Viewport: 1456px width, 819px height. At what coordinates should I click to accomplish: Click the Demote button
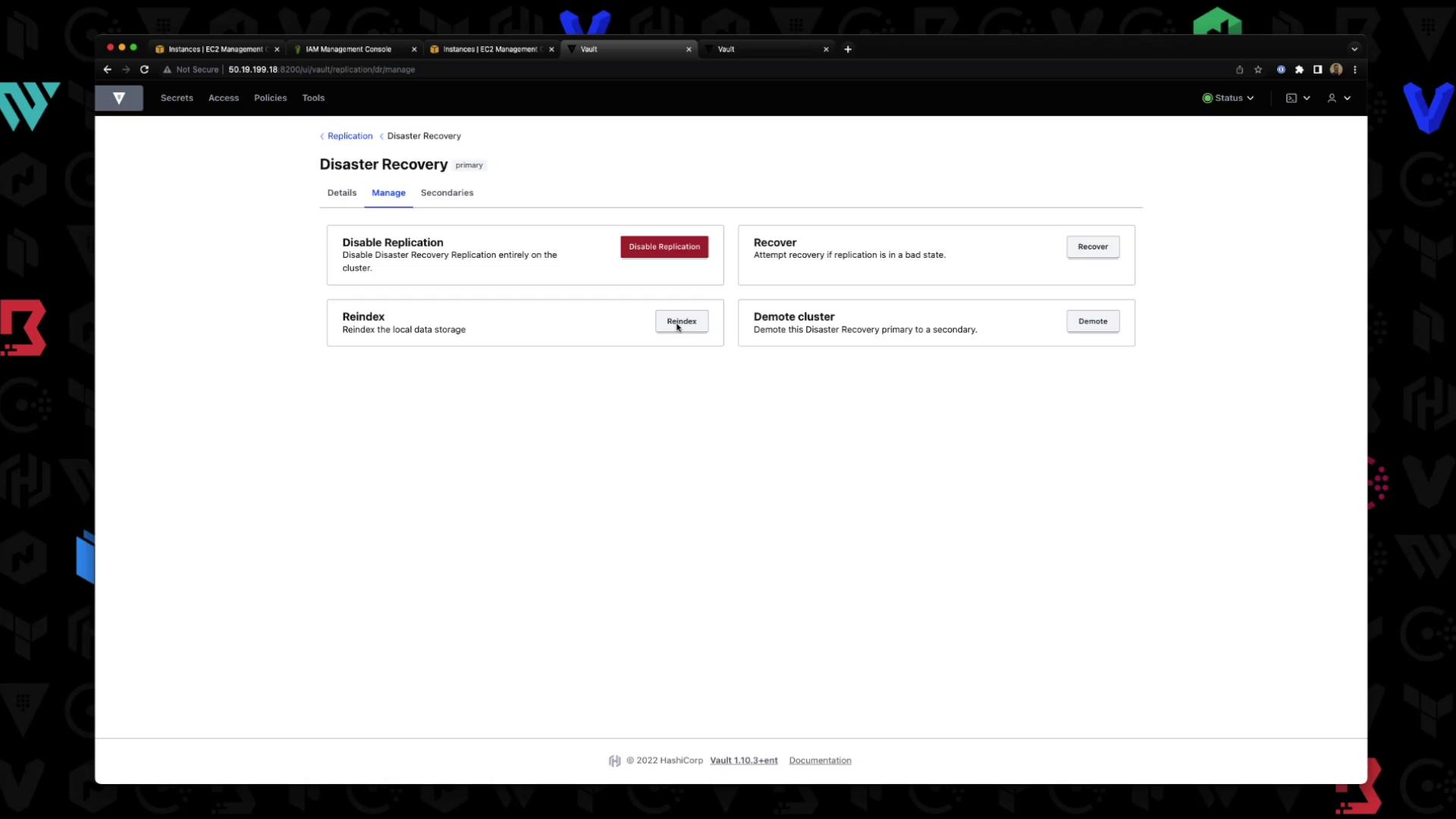pyautogui.click(x=1092, y=322)
